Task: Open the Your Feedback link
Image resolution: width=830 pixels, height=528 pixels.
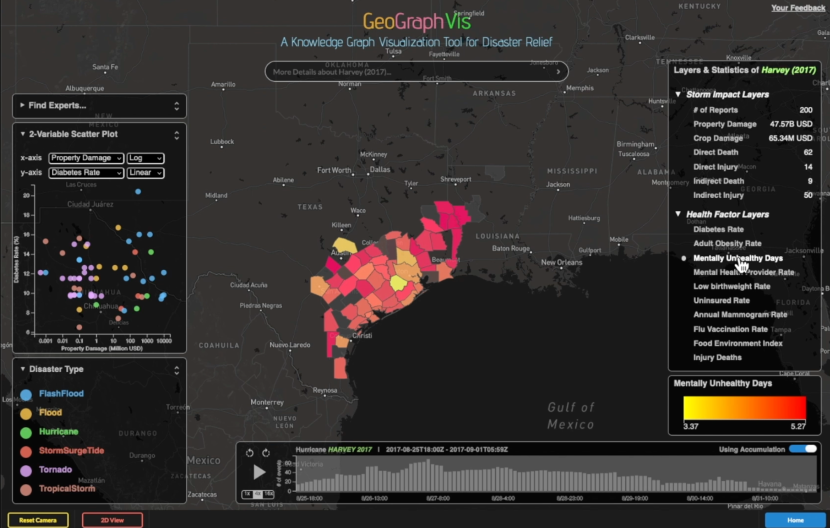Action: point(798,7)
